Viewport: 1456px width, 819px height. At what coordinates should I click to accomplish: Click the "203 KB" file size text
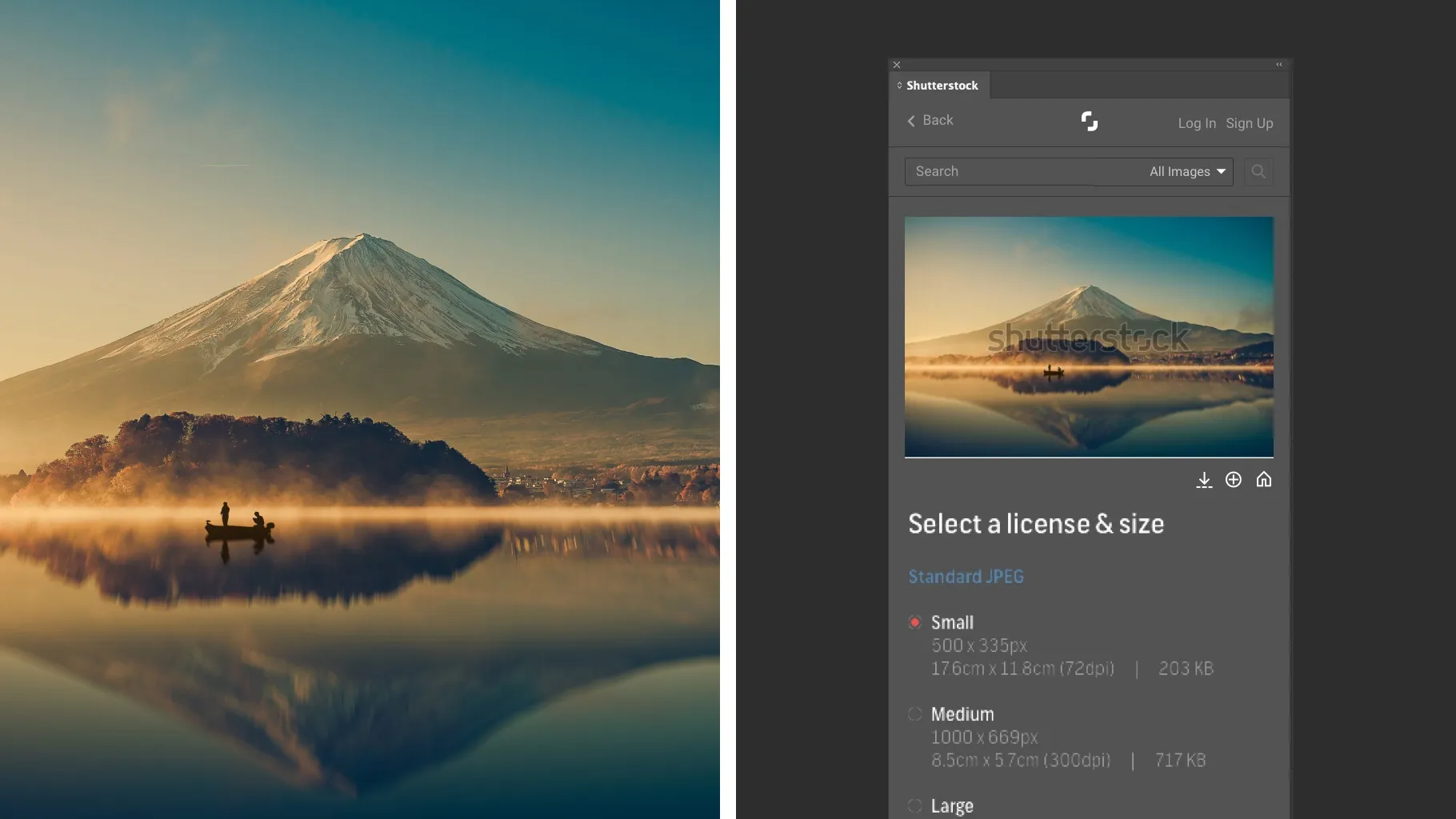tap(1186, 669)
